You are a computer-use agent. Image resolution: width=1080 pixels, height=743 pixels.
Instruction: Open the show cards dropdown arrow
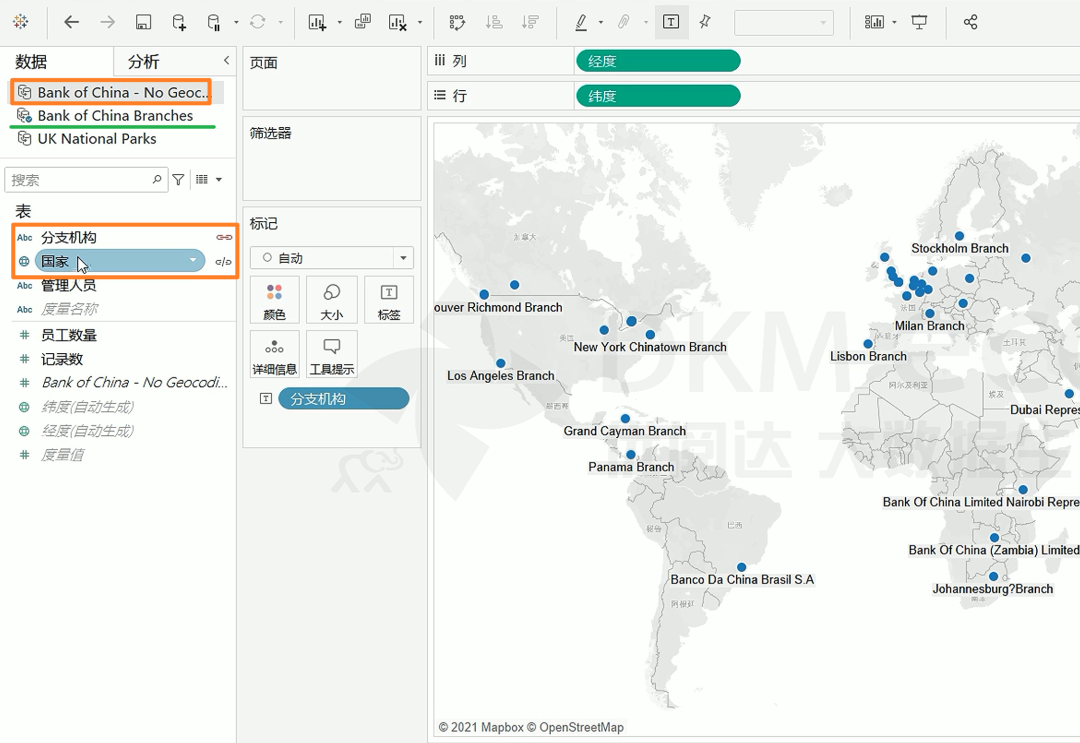[895, 23]
